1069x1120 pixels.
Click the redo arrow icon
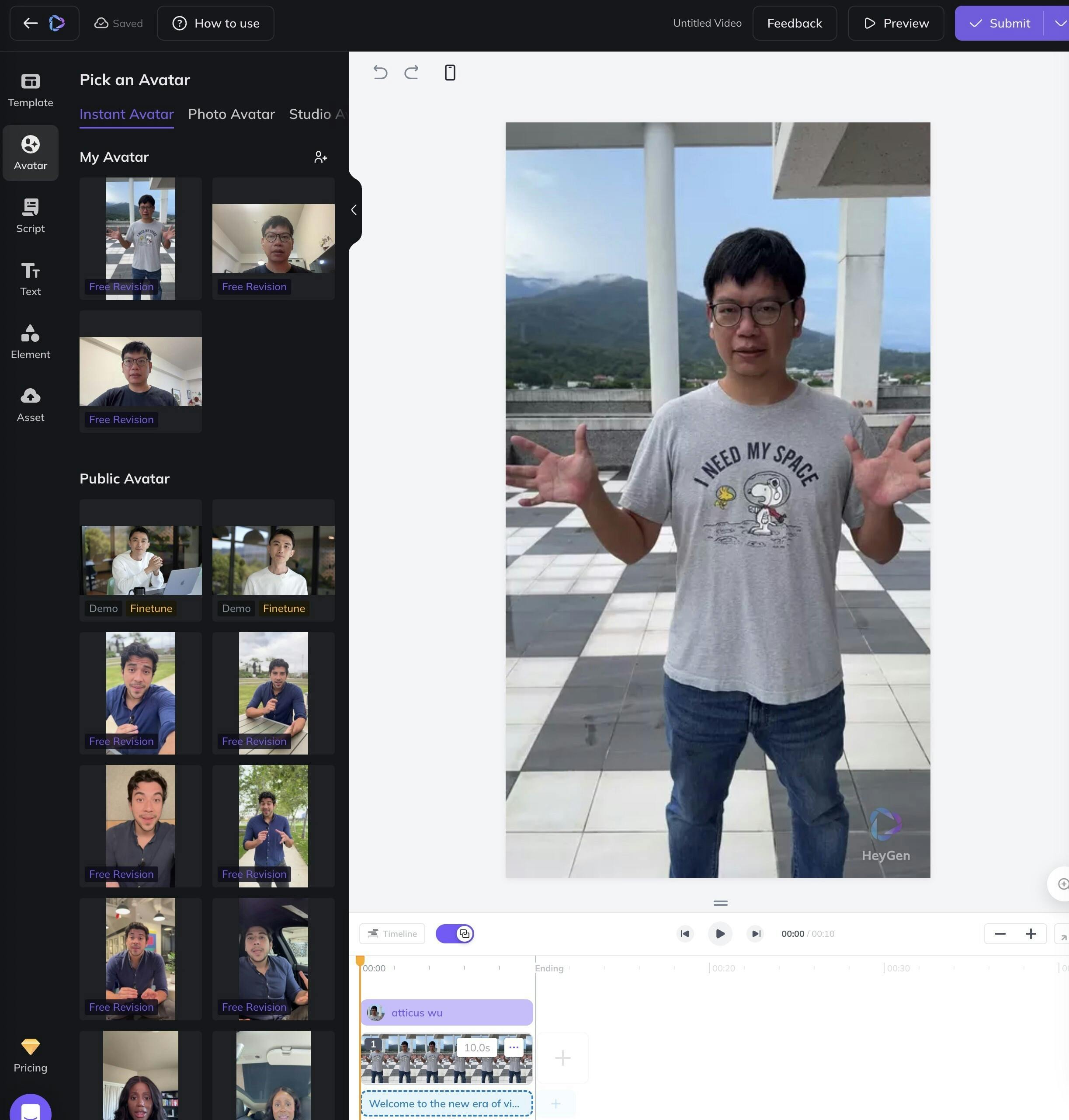411,73
